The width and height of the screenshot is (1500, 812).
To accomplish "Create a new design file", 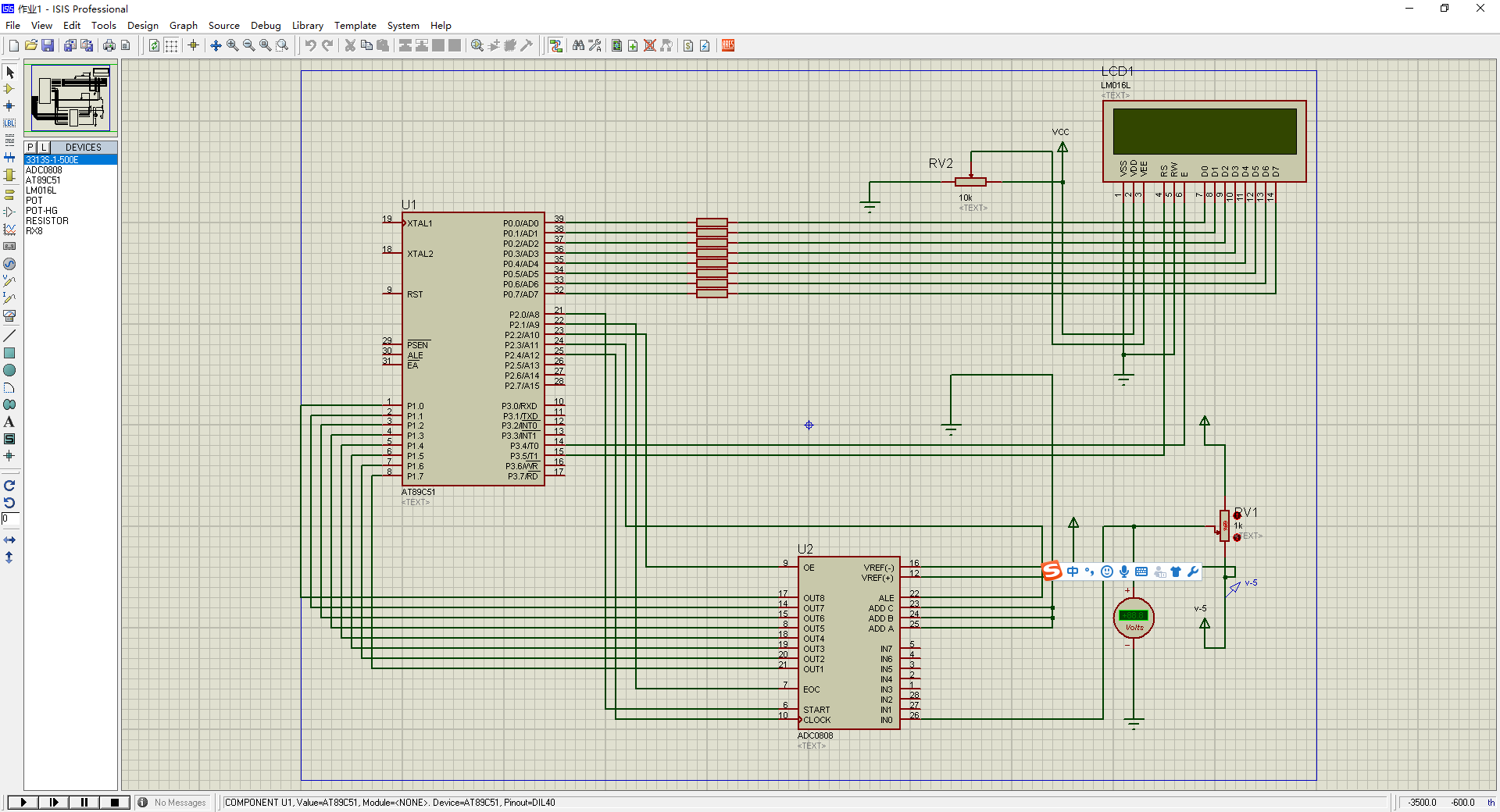I will (x=14, y=45).
